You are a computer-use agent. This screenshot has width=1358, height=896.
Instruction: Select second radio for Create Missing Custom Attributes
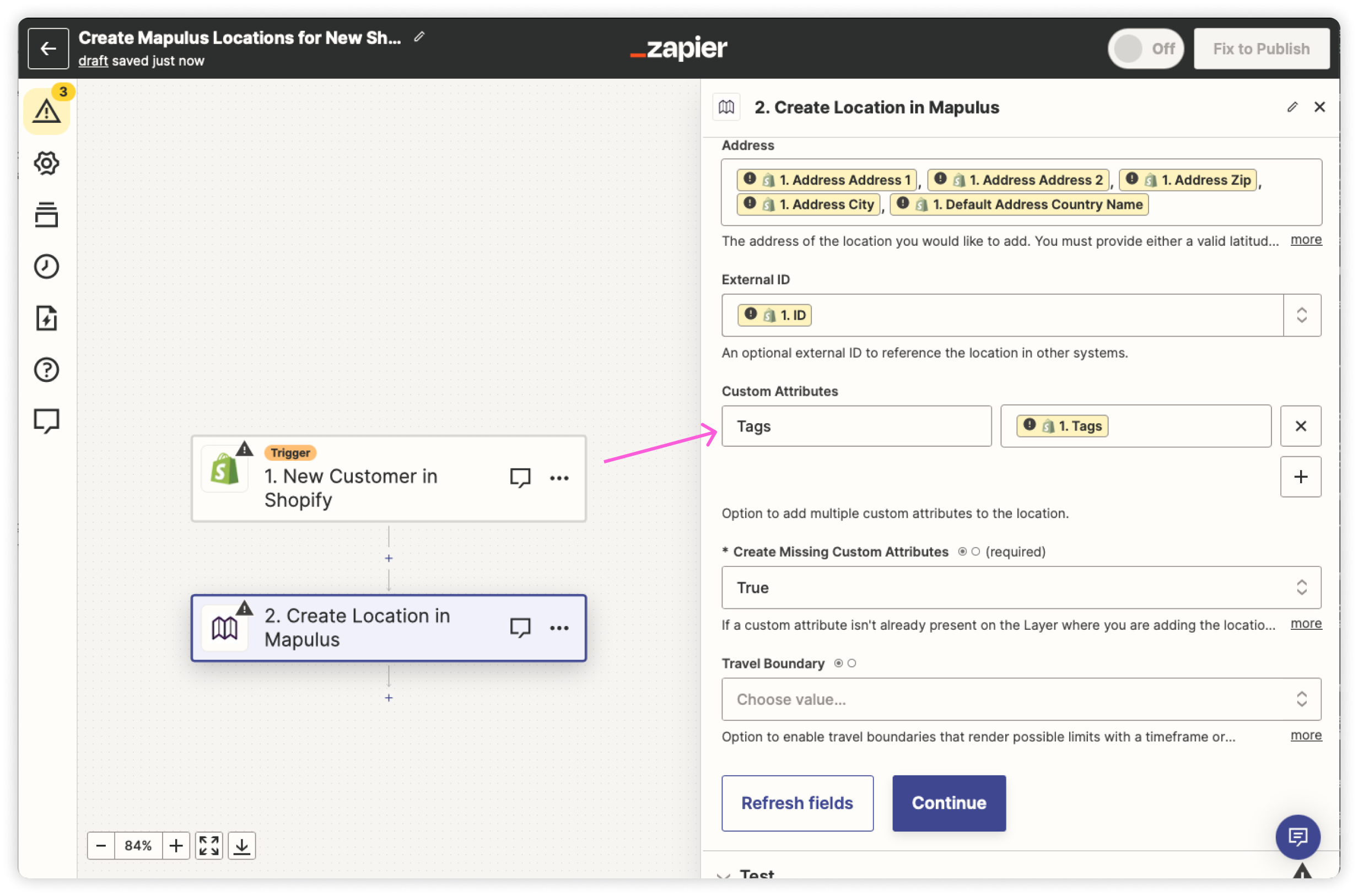(976, 552)
